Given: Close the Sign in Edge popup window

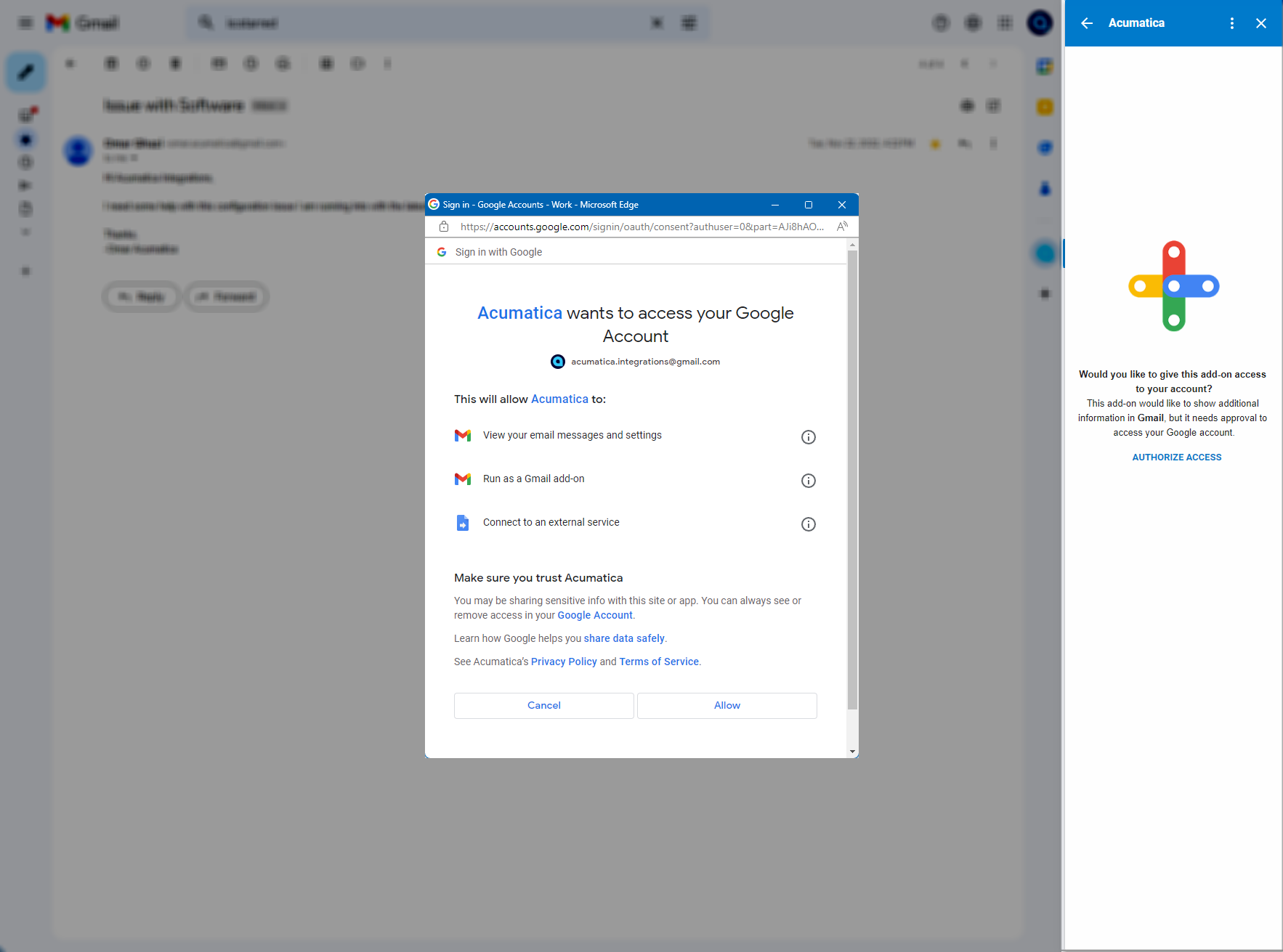Looking at the screenshot, I should point(842,205).
